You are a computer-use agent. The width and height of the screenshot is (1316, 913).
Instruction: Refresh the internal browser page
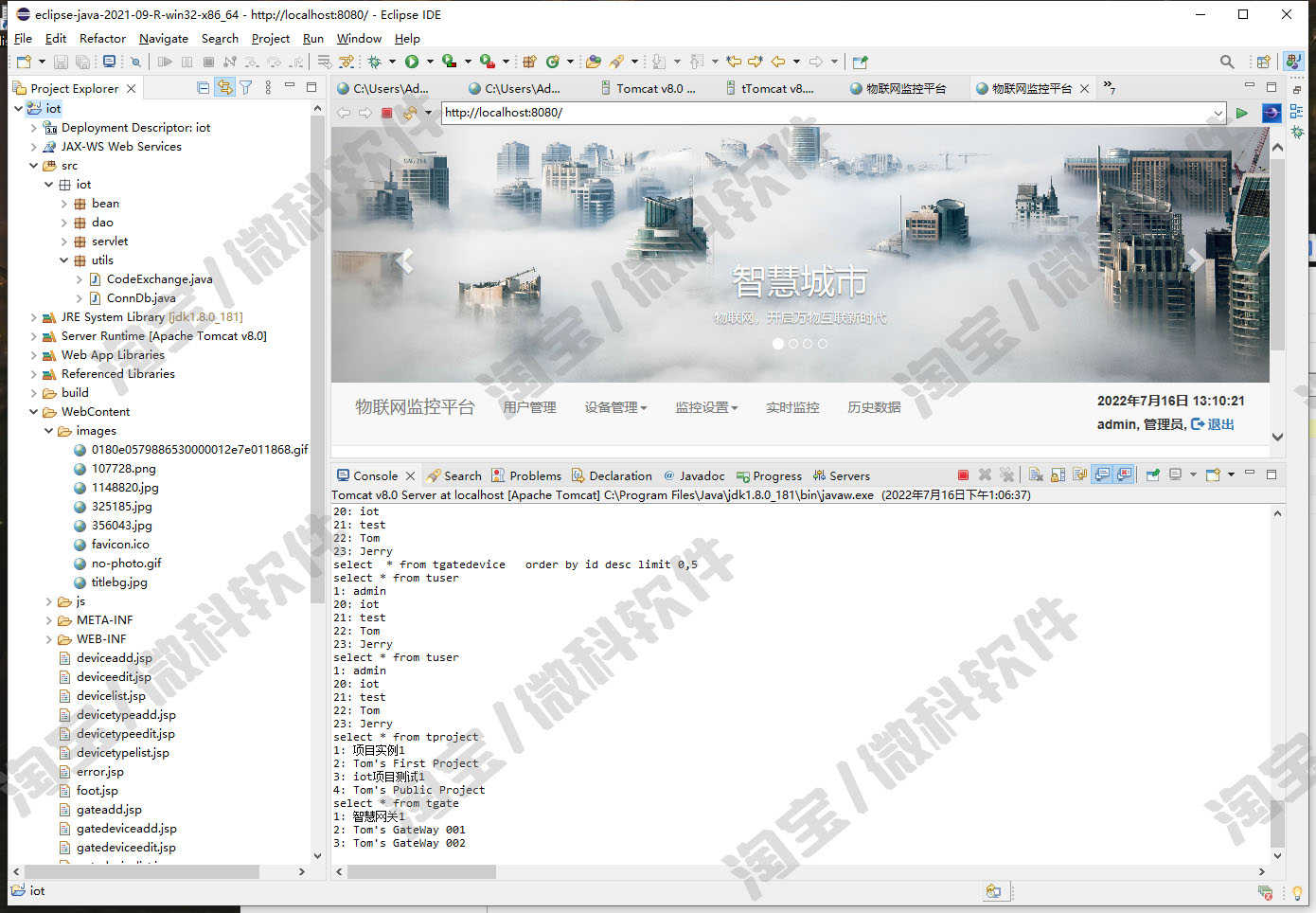pyautogui.click(x=410, y=113)
